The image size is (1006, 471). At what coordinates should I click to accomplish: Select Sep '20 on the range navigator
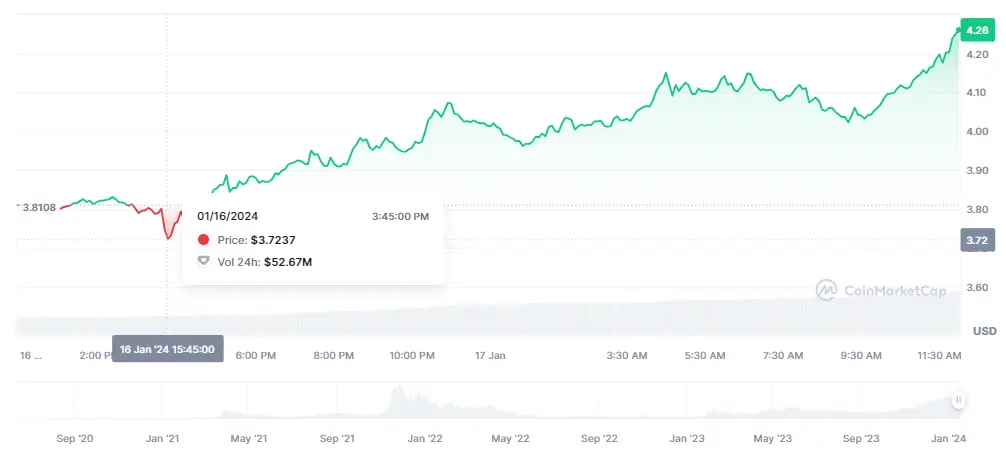pos(76,439)
